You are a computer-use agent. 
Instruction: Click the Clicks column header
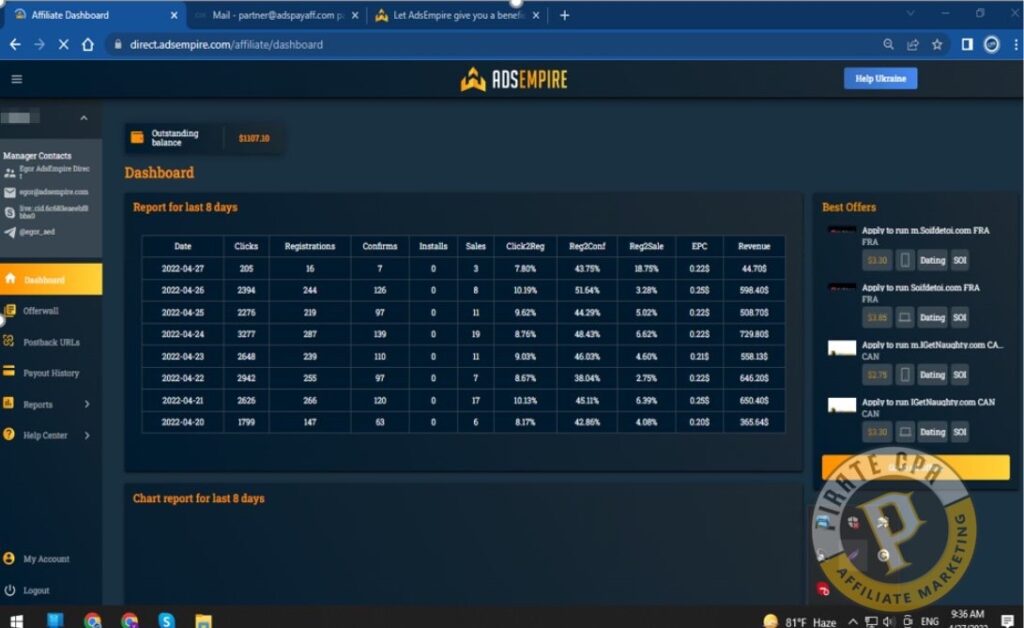click(246, 246)
